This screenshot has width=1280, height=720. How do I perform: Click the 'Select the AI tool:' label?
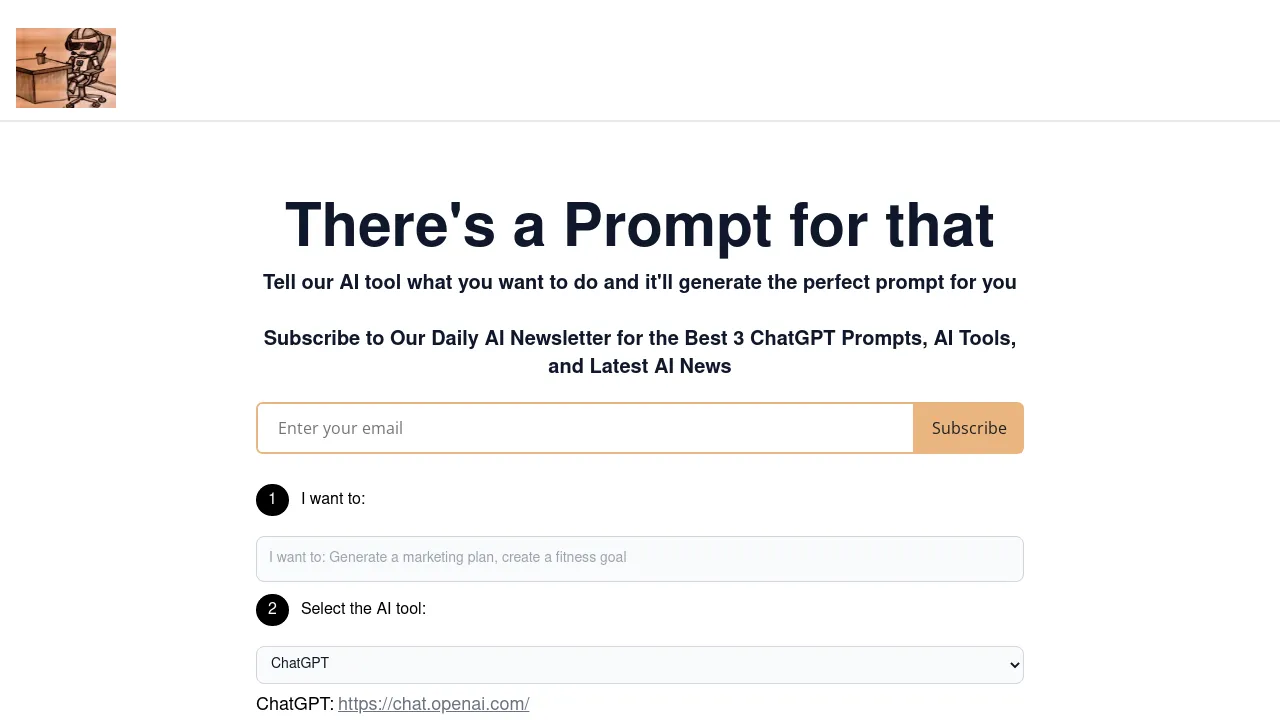pos(363,608)
